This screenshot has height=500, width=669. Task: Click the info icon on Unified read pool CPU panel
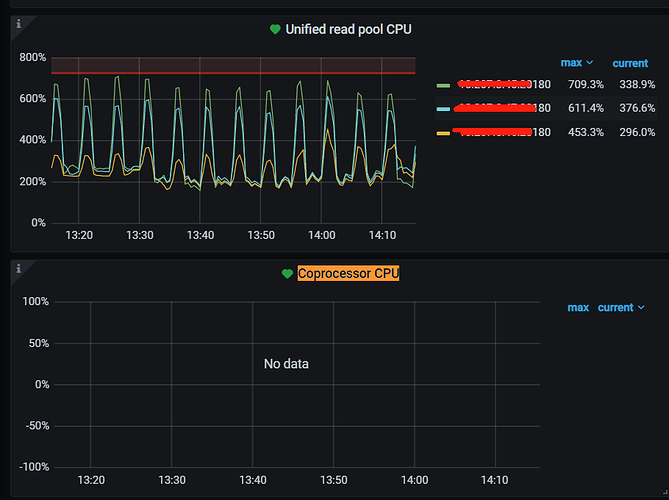(18, 24)
